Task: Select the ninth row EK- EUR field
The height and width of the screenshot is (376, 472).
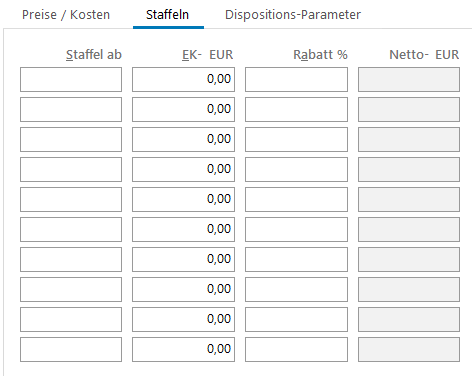Action: (183, 319)
